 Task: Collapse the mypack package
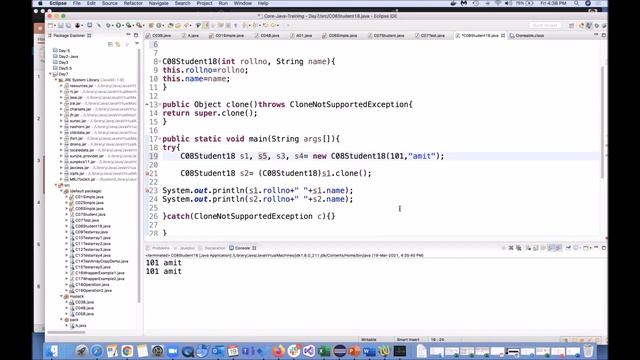[x=61, y=296]
